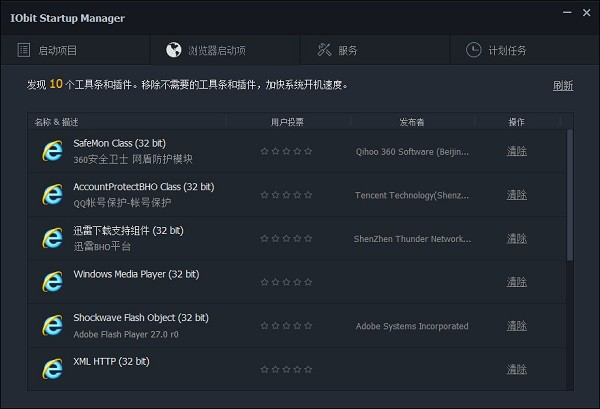Click publisher 'Tencent Technology(Shenz...'
This screenshot has width=600, height=409.
(x=412, y=196)
